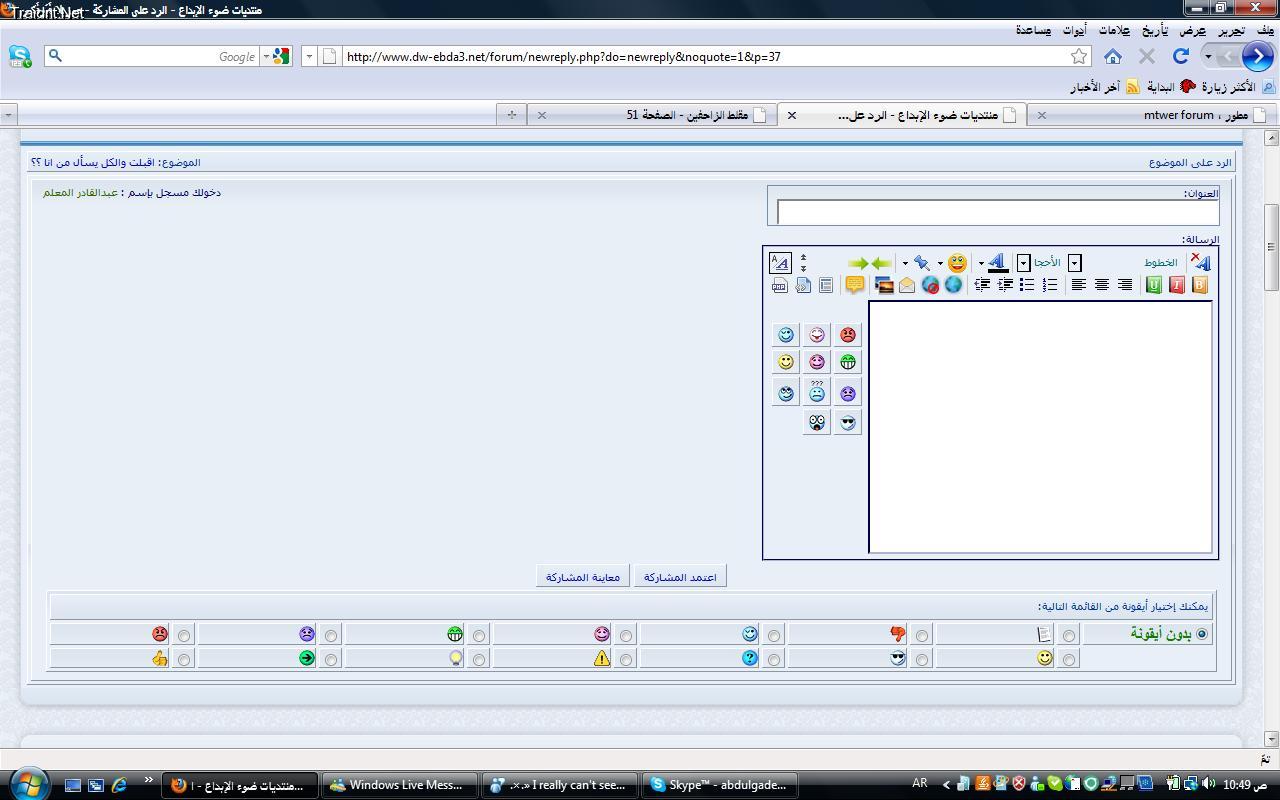The image size is (1280, 800).
Task: Insert image using the picture icon
Action: tap(884, 285)
